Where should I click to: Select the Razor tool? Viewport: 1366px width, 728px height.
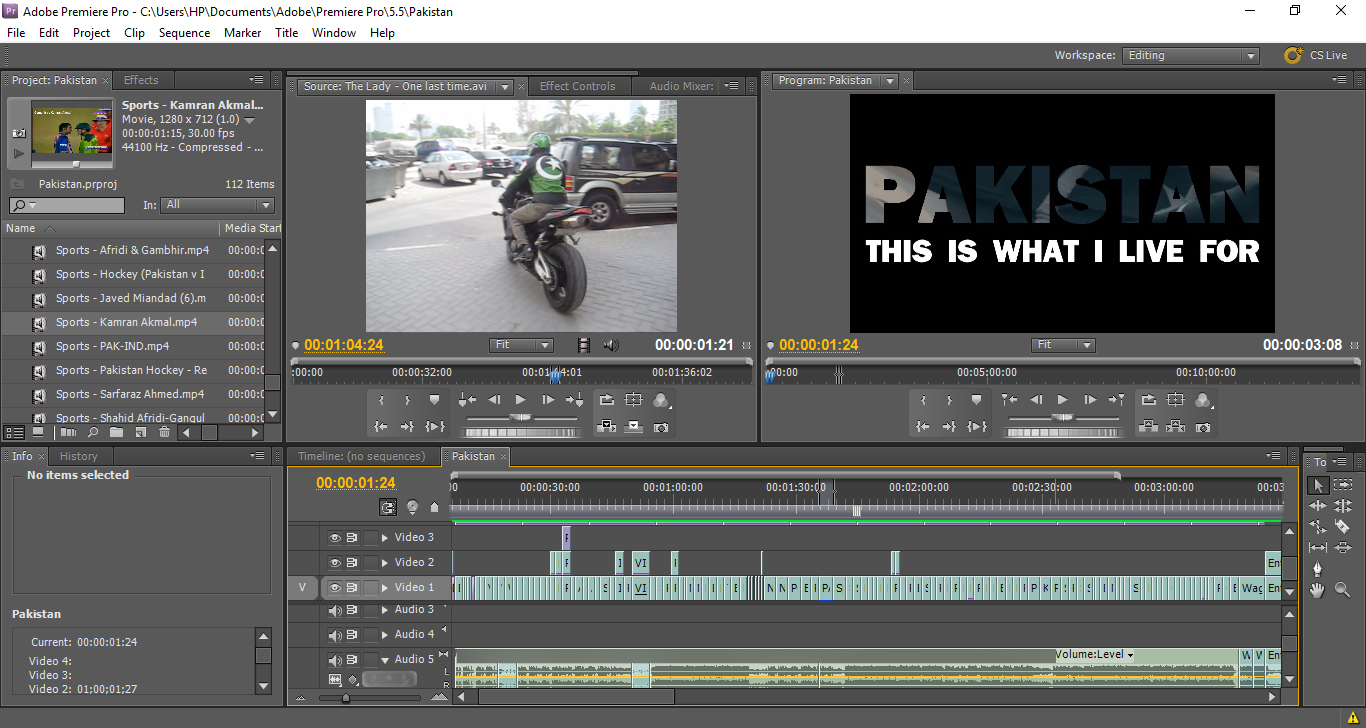click(1343, 526)
